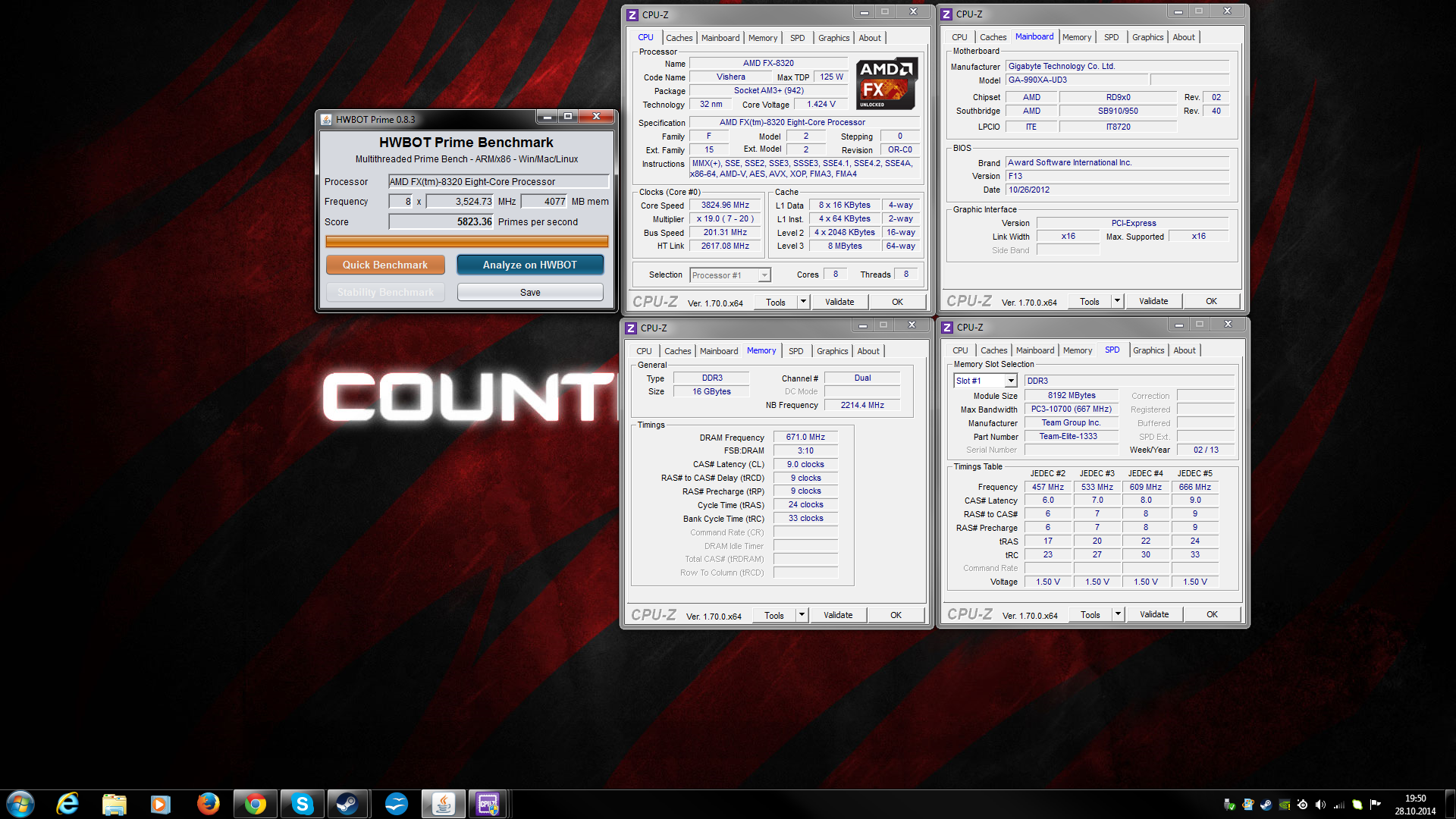Viewport: 1456px width, 819px height.
Task: Open Mainboard tab in Memory-tab CPU-Z window
Action: [x=718, y=351]
